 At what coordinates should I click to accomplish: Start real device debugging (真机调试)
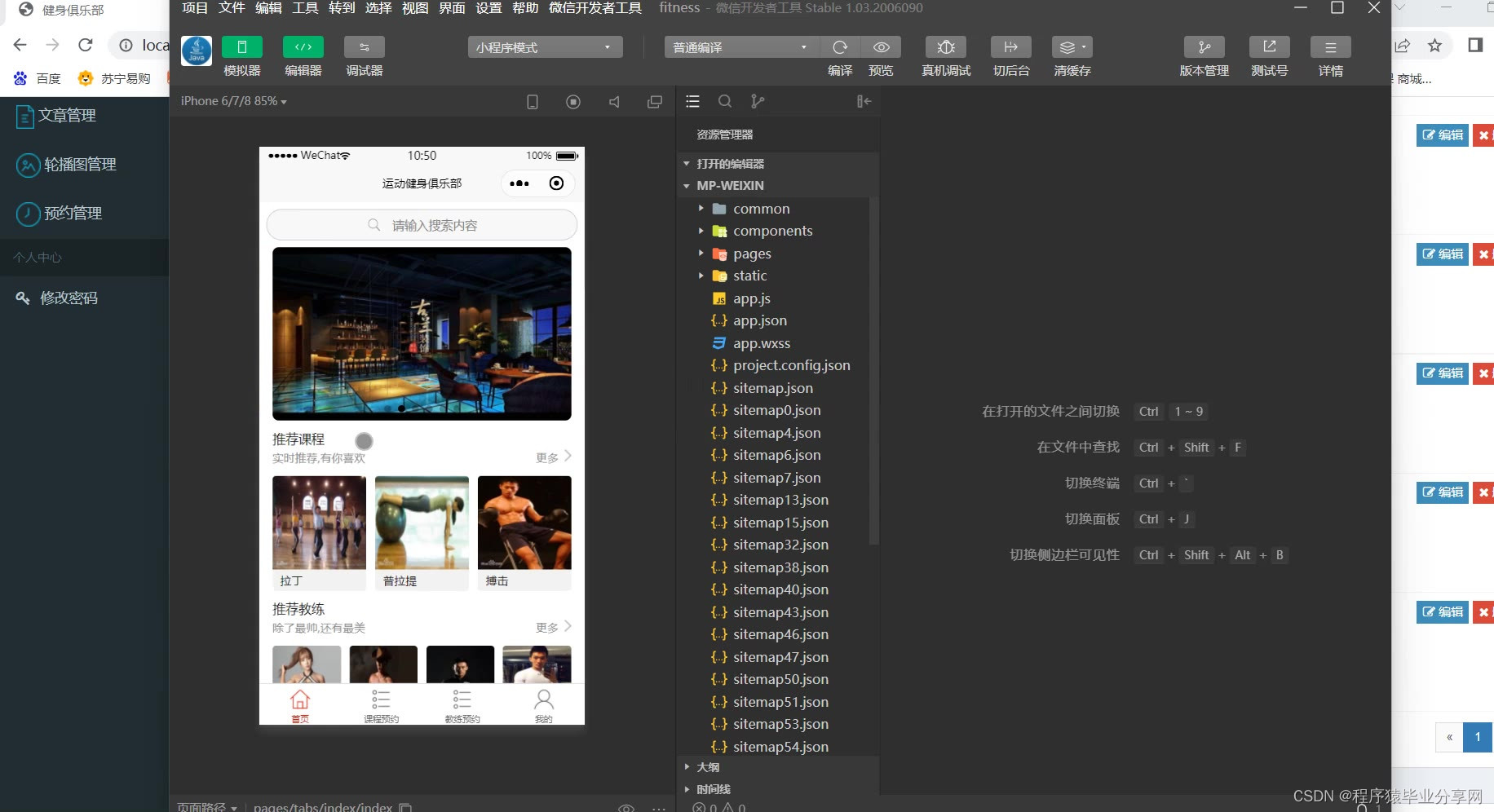[946, 47]
